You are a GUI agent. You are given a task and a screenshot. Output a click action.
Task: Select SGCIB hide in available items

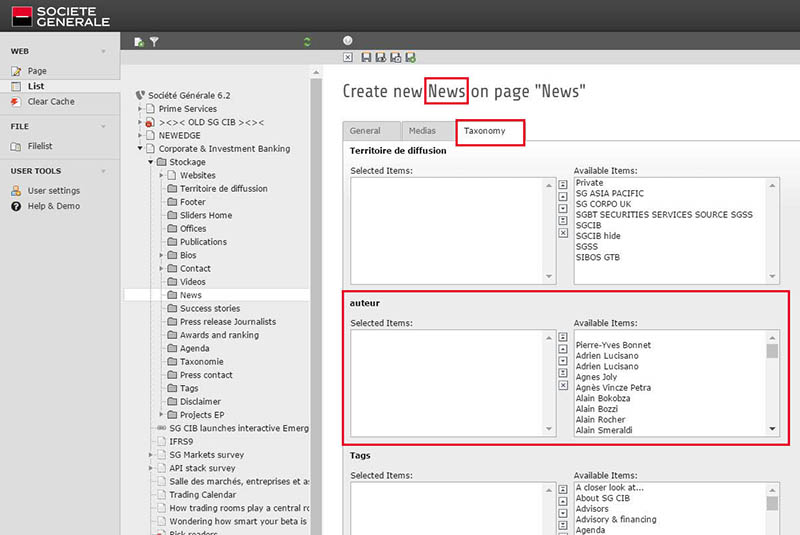pyautogui.click(x=598, y=236)
